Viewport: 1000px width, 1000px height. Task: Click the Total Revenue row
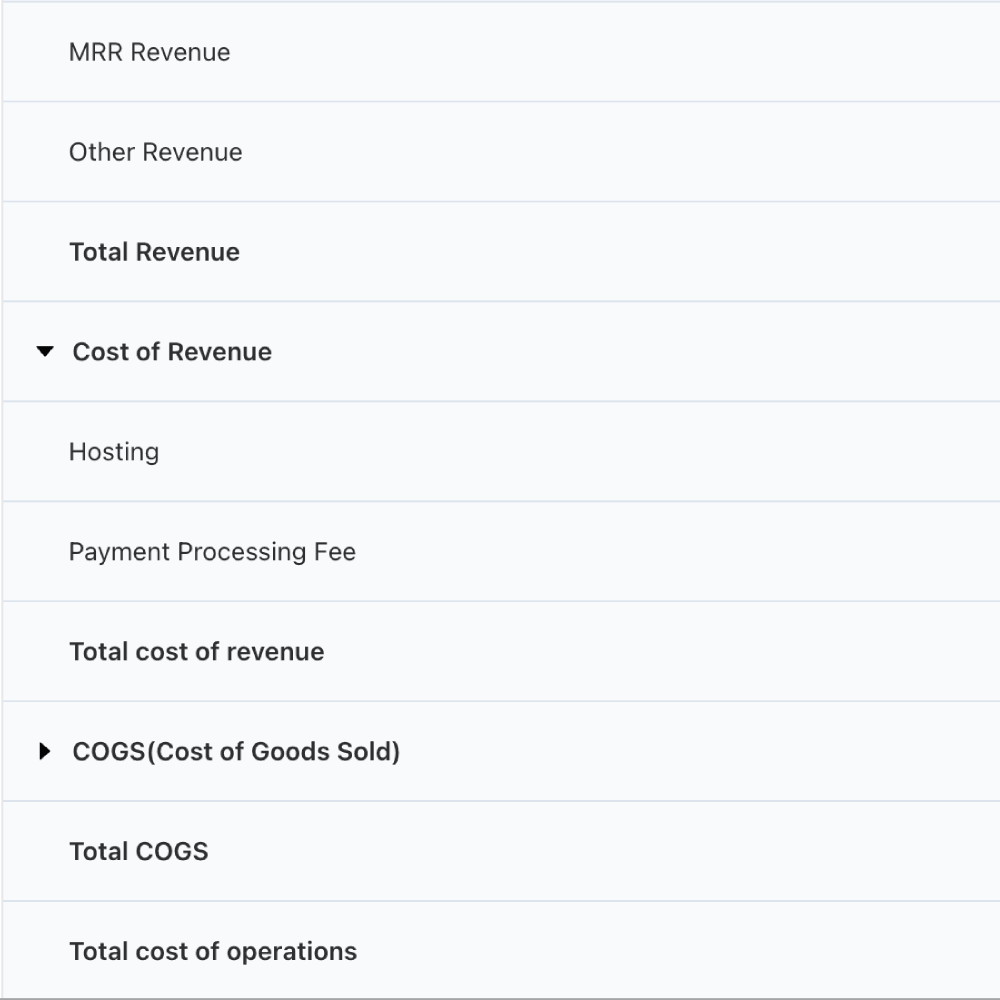pyautogui.click(x=153, y=251)
